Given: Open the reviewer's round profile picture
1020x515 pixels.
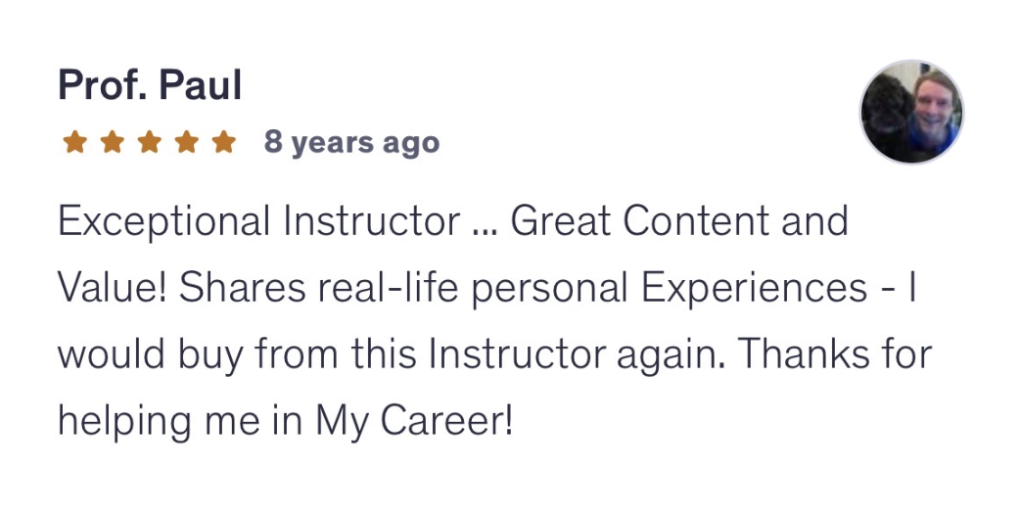Looking at the screenshot, I should click(911, 112).
